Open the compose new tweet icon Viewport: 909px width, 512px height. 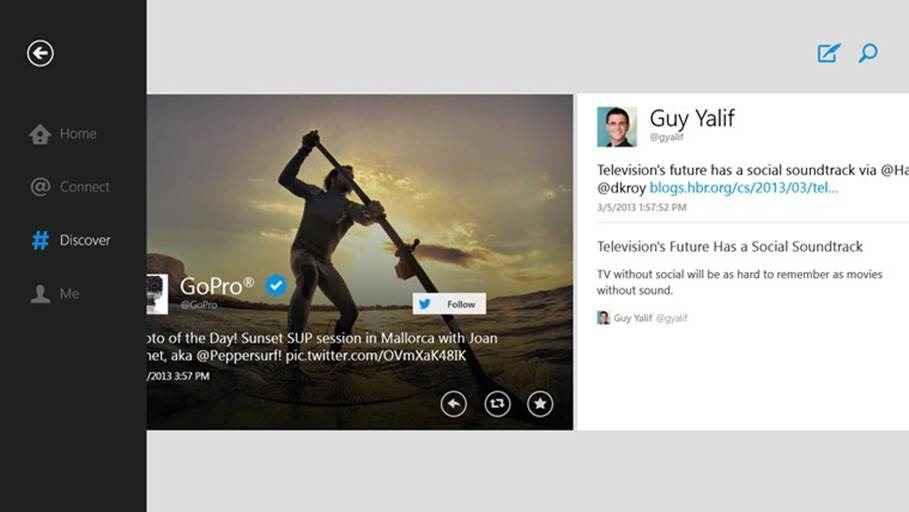pos(828,53)
